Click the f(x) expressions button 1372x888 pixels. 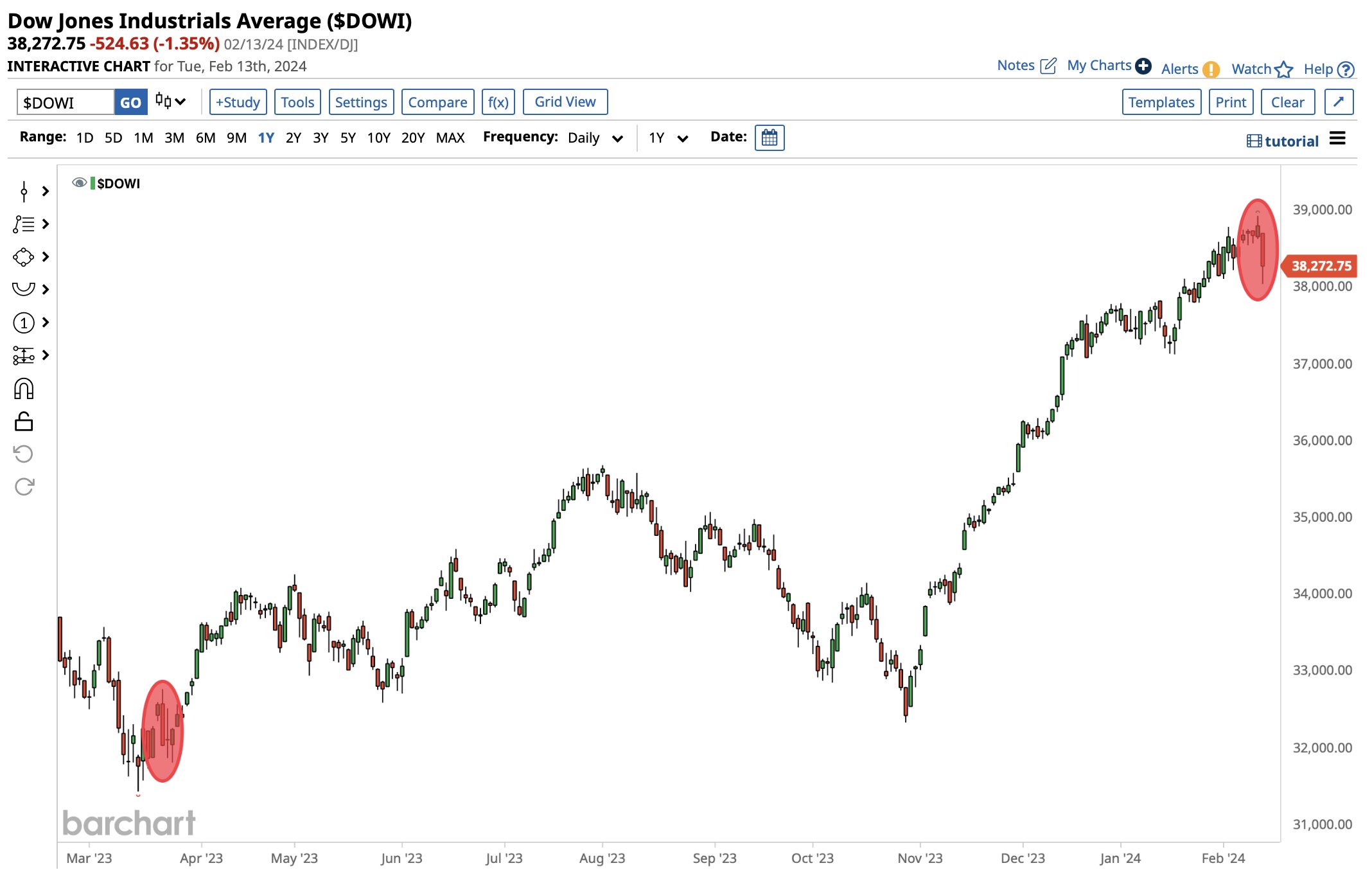[498, 102]
